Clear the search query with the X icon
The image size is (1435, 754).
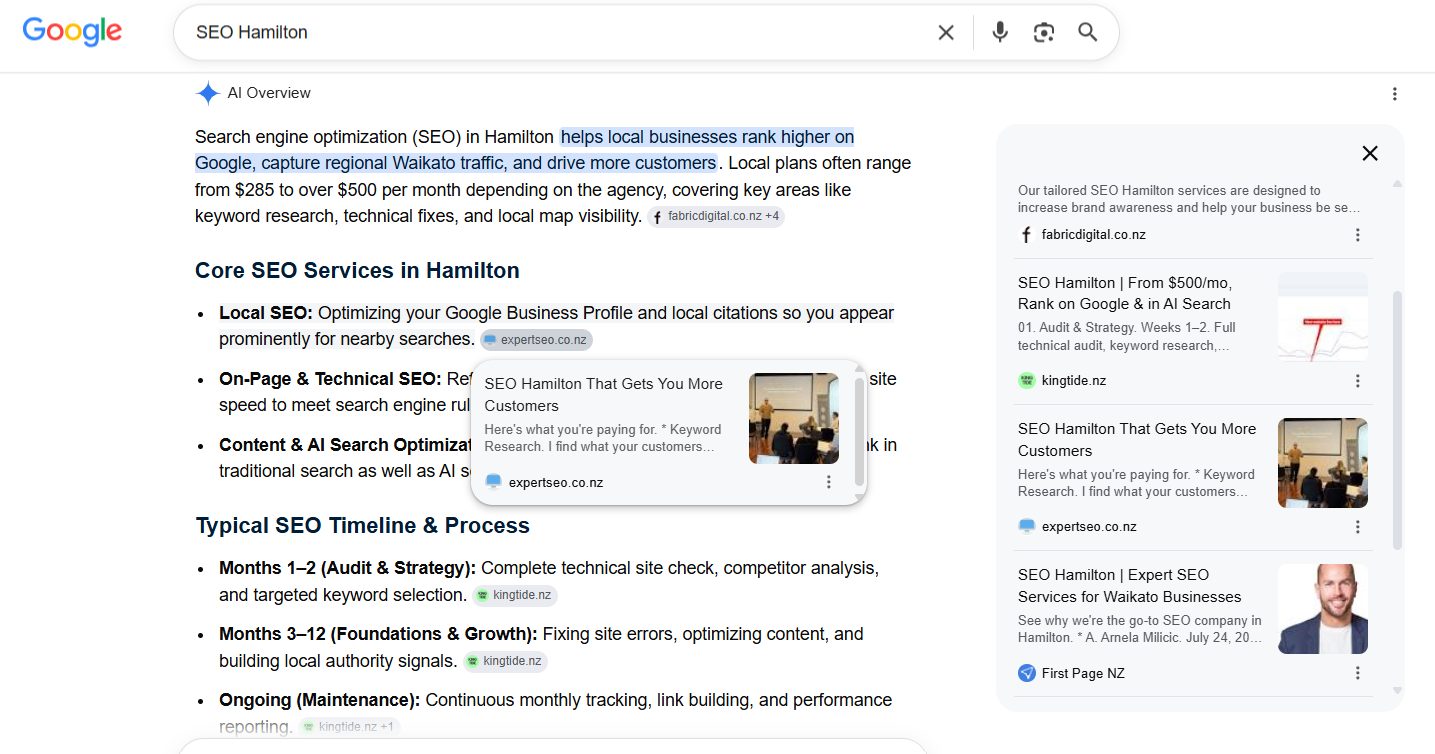946,32
